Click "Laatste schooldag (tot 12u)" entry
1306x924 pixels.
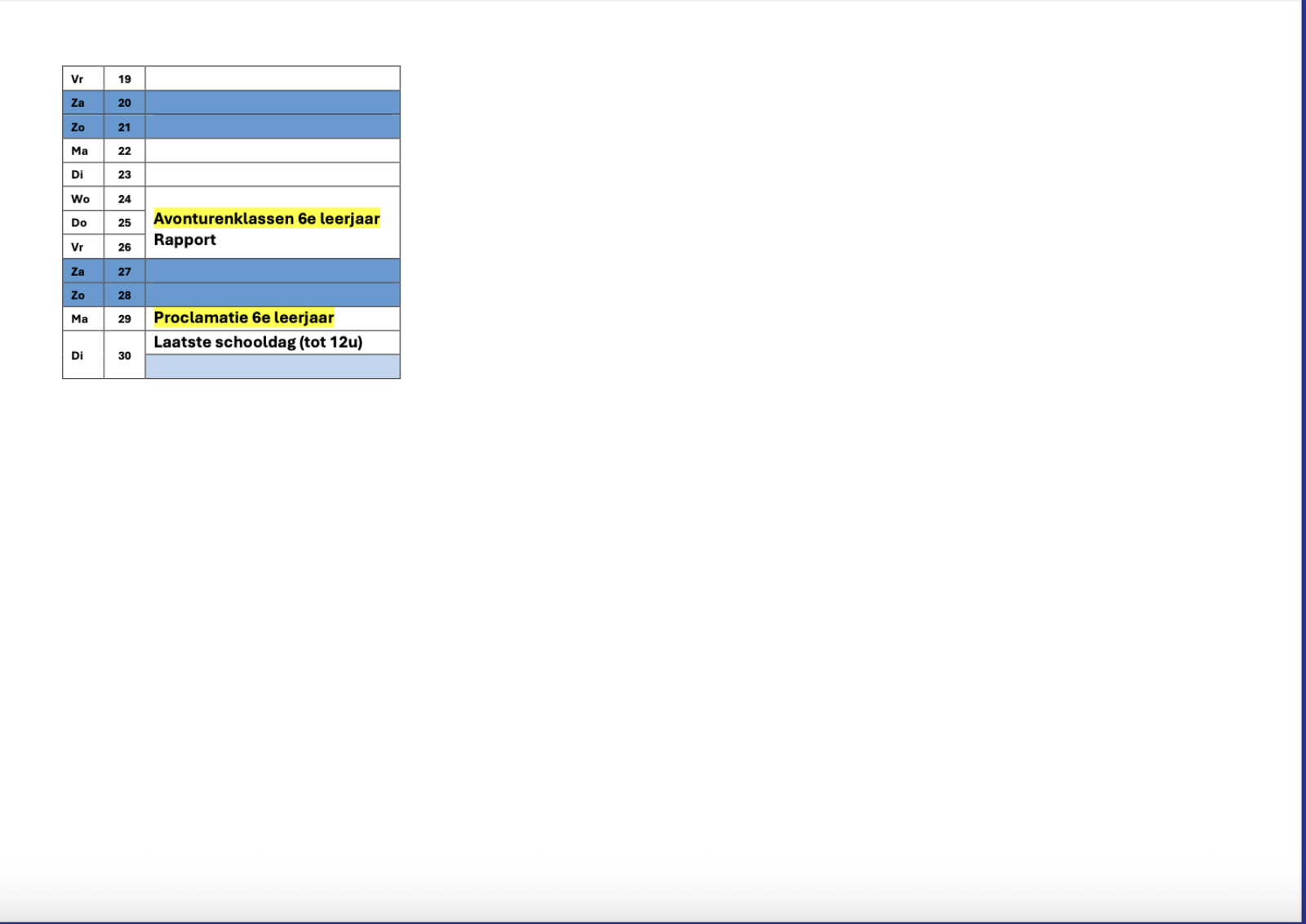258,342
